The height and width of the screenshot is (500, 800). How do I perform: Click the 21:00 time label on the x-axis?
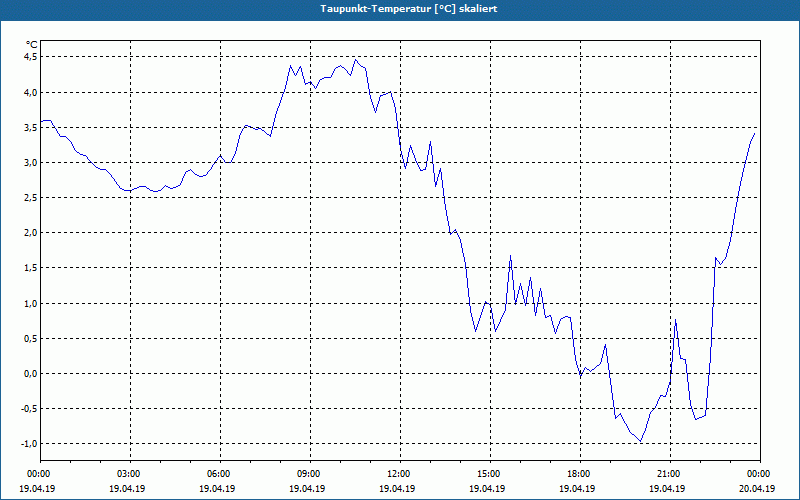point(670,474)
